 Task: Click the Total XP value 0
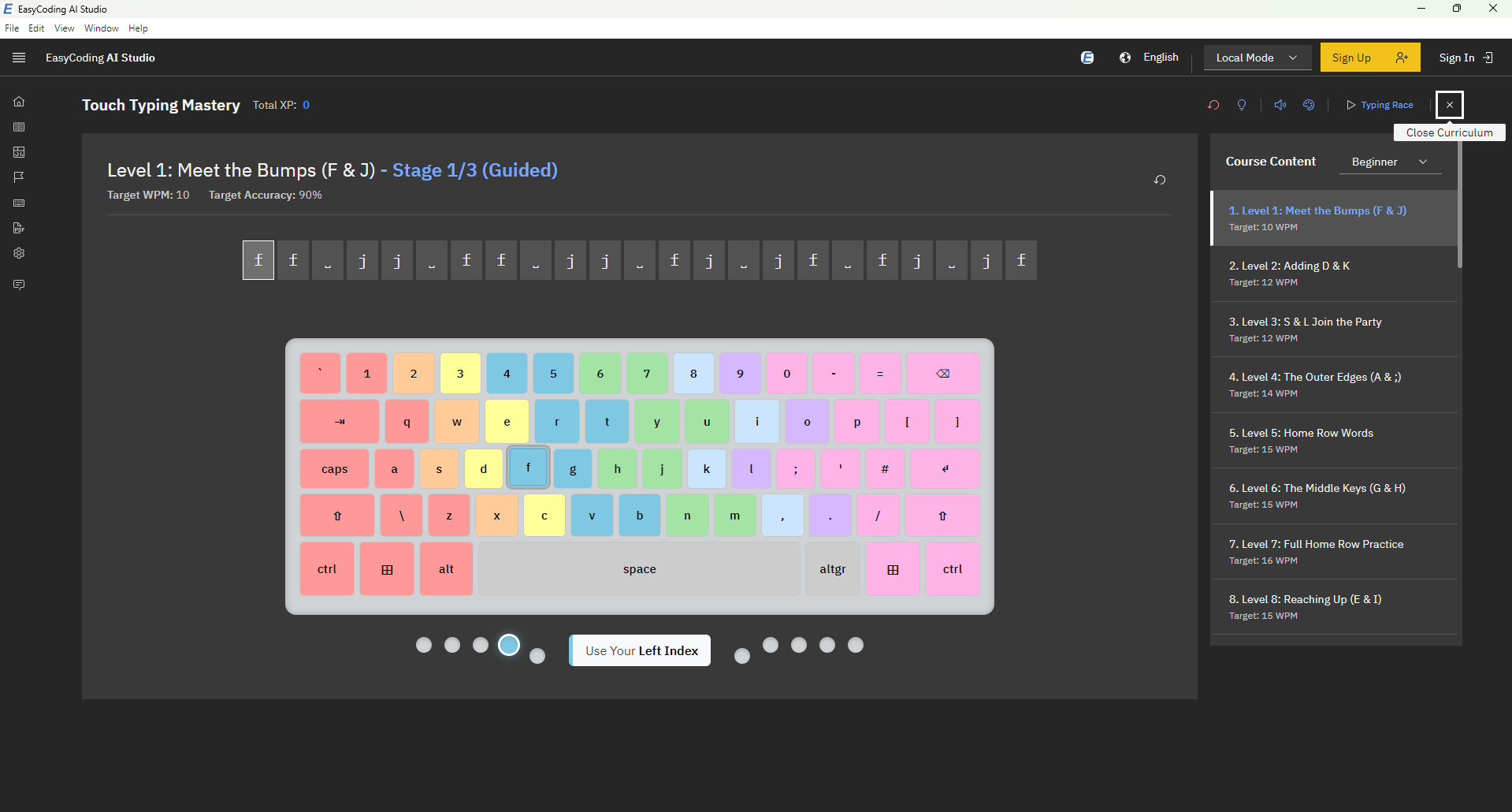click(306, 105)
